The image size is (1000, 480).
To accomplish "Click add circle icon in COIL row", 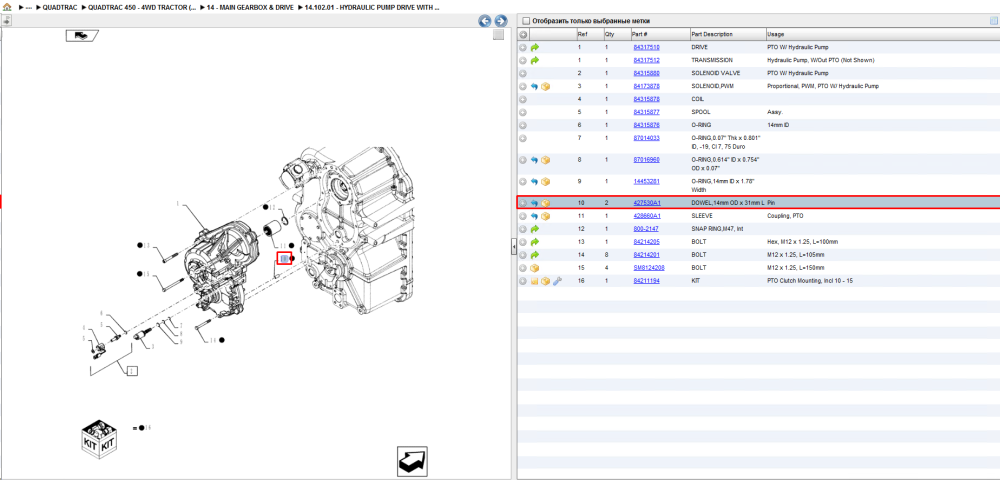I will pos(523,99).
